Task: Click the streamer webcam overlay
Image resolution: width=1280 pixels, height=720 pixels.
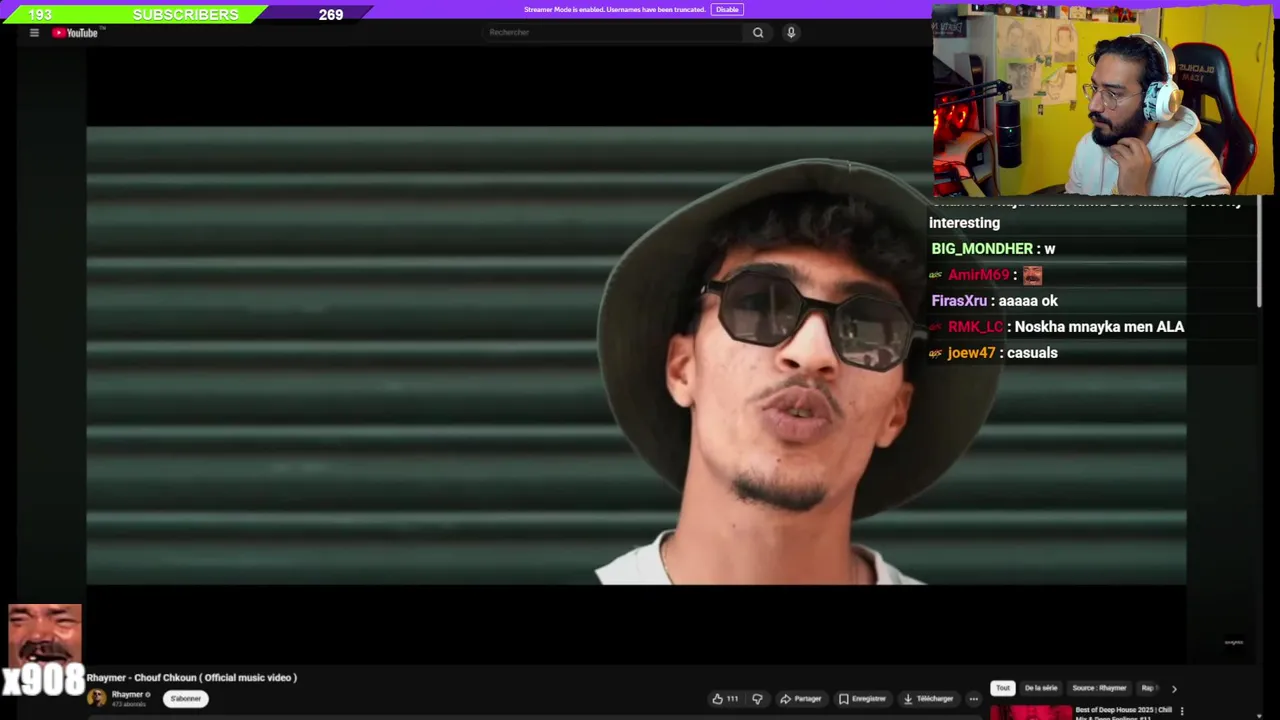Action: (1104, 100)
